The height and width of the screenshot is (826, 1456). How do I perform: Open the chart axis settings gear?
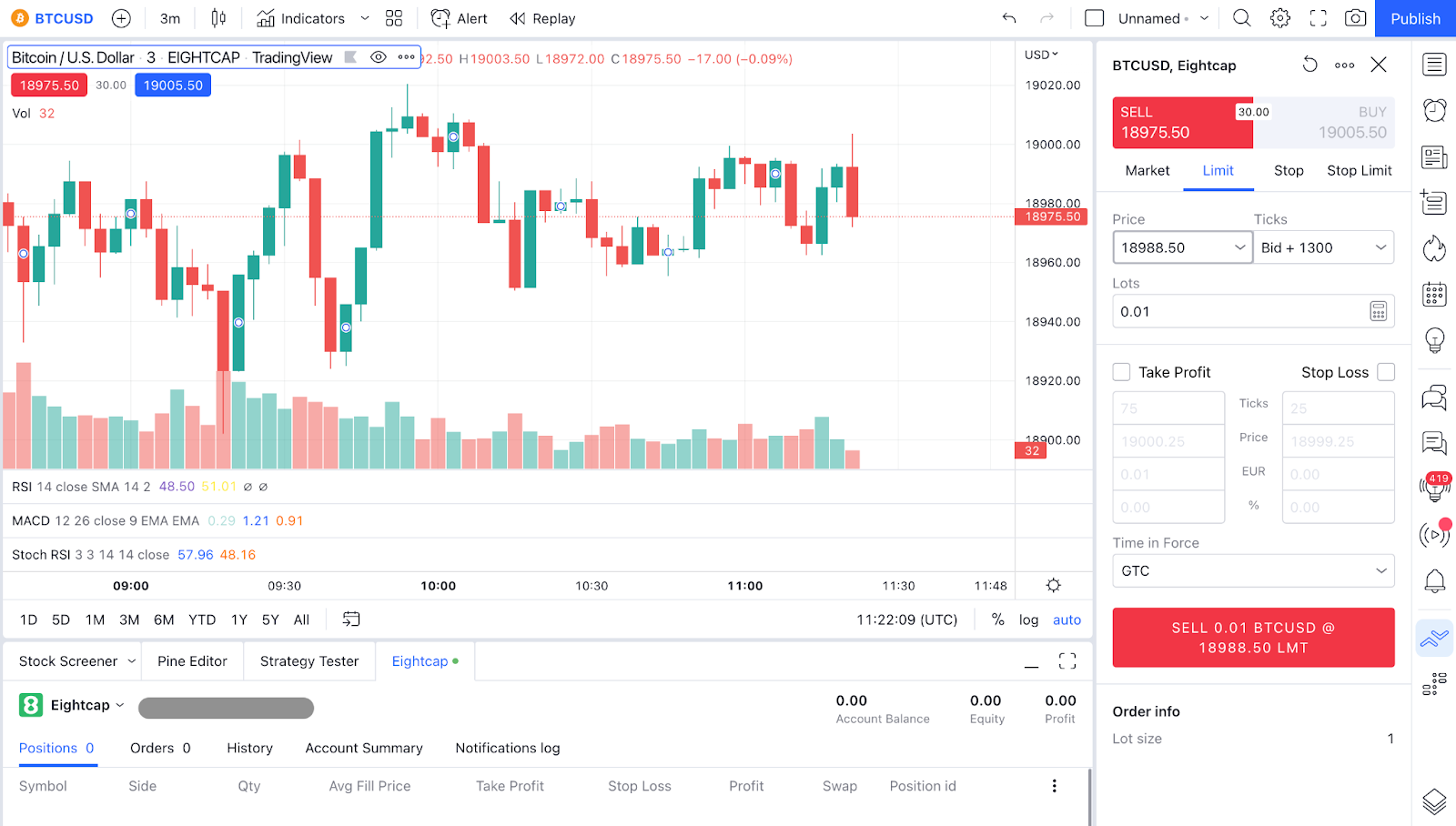point(1054,585)
